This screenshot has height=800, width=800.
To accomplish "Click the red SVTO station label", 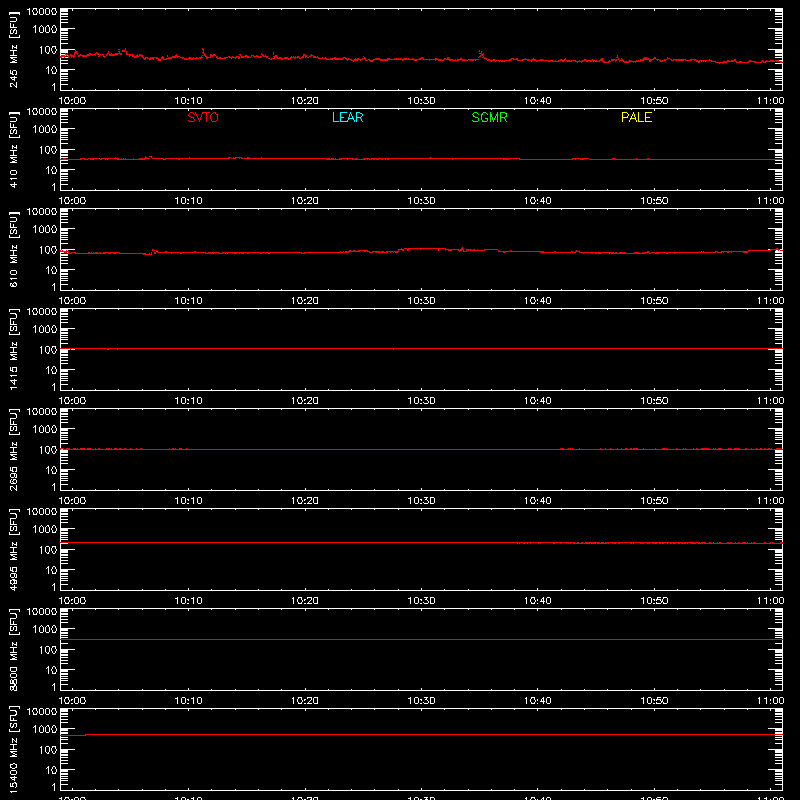I will click(203, 117).
